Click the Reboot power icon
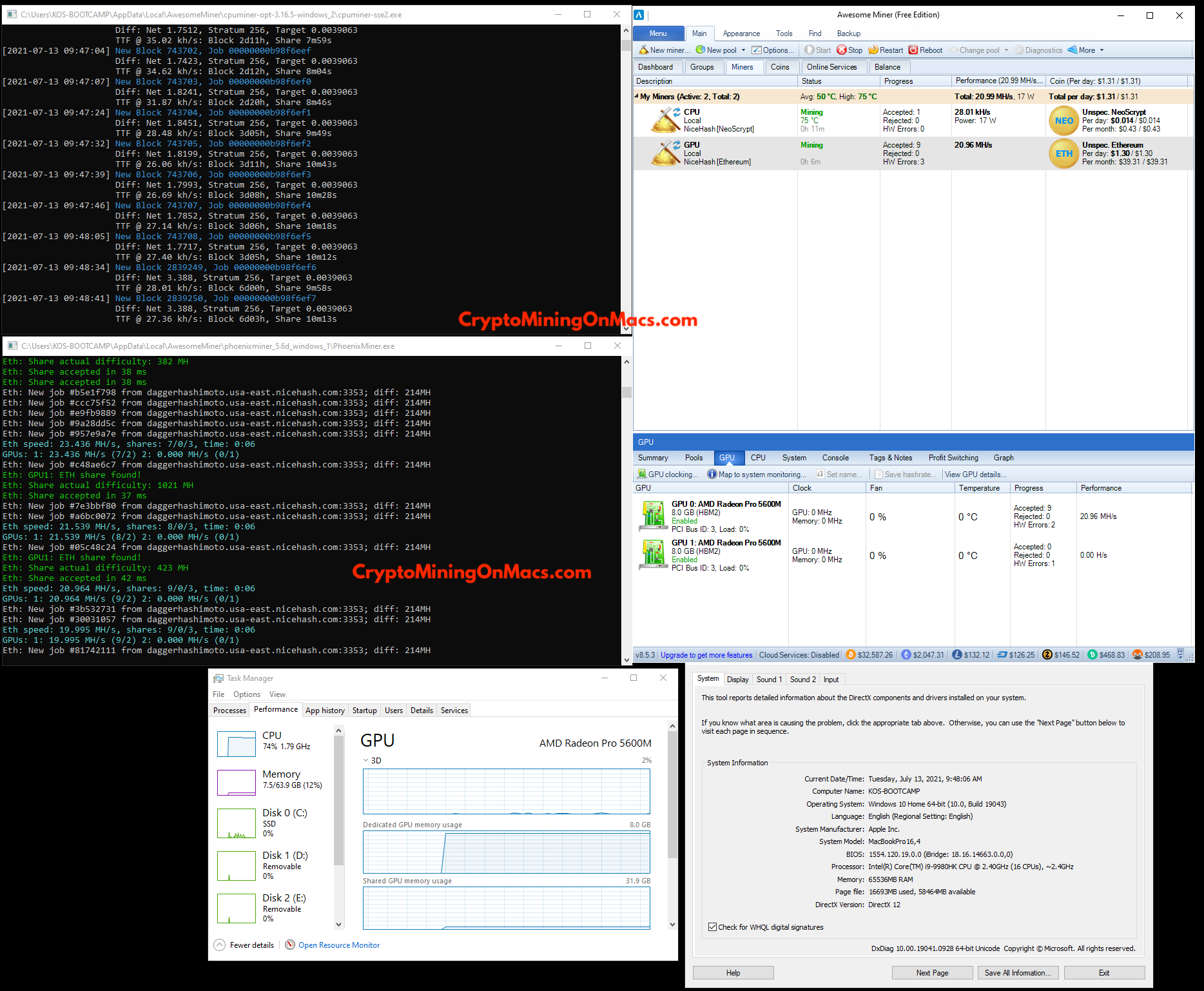The height and width of the screenshot is (991, 1204). click(913, 50)
